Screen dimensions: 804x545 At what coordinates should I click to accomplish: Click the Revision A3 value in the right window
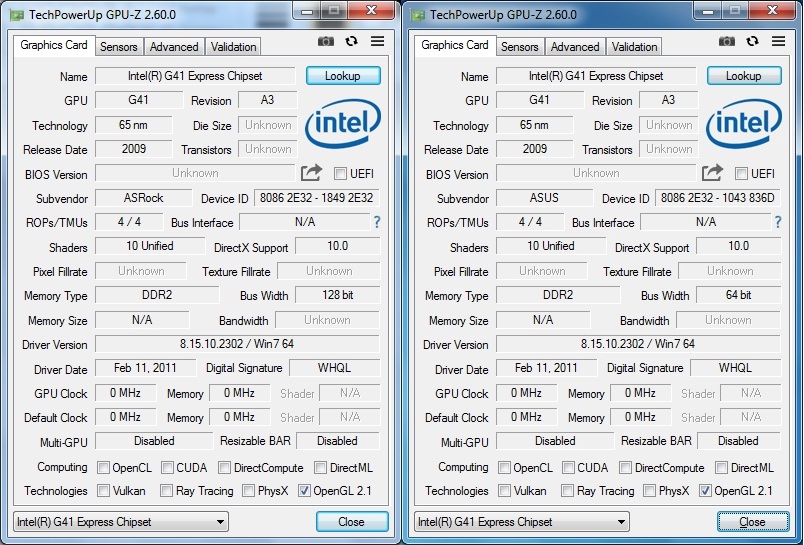(x=669, y=100)
